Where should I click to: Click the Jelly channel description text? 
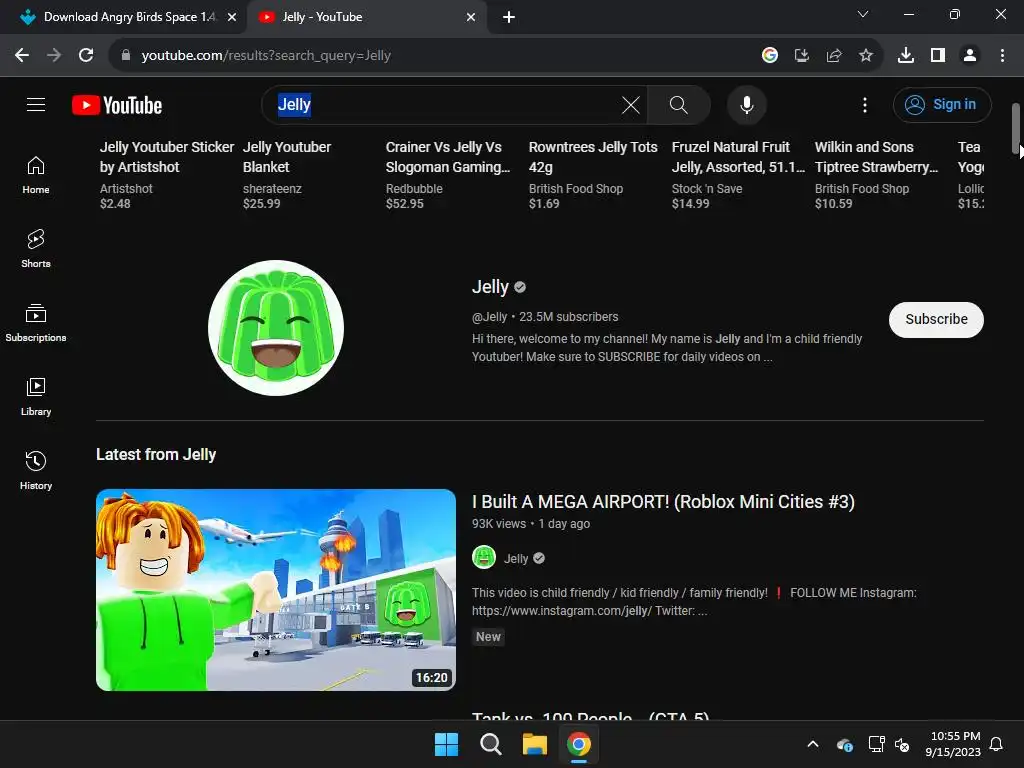click(x=667, y=347)
